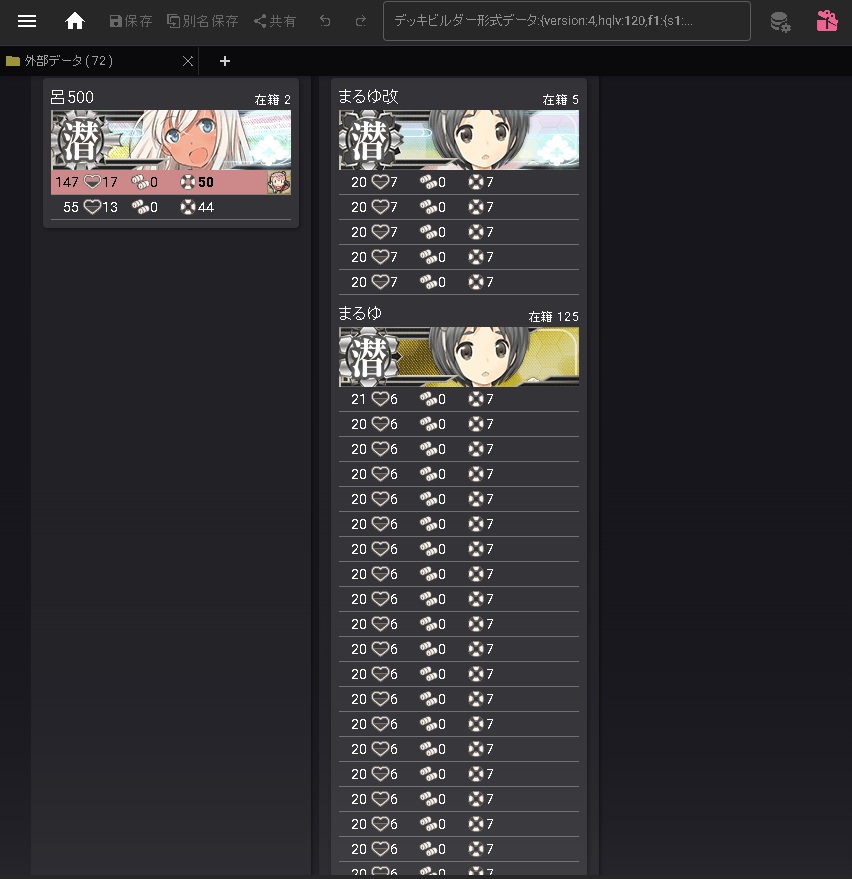Select the 呂500 ship banner
Screen dimensions: 852x879
[x=171, y=140]
